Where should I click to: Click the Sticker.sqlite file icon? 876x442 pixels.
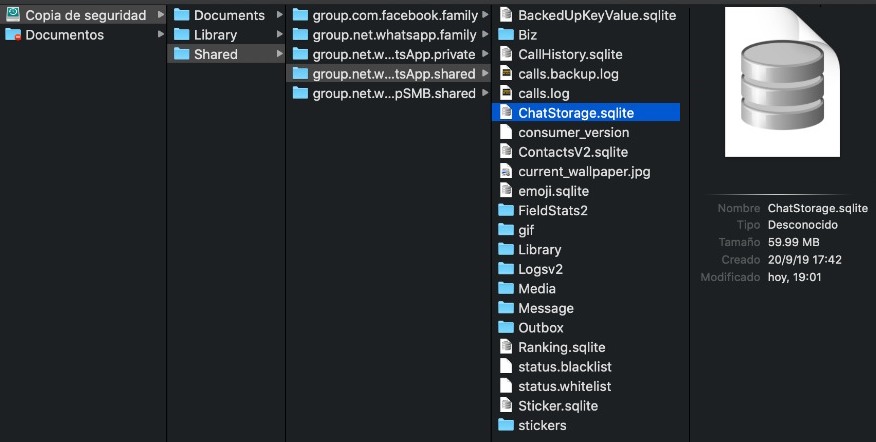tap(506, 406)
